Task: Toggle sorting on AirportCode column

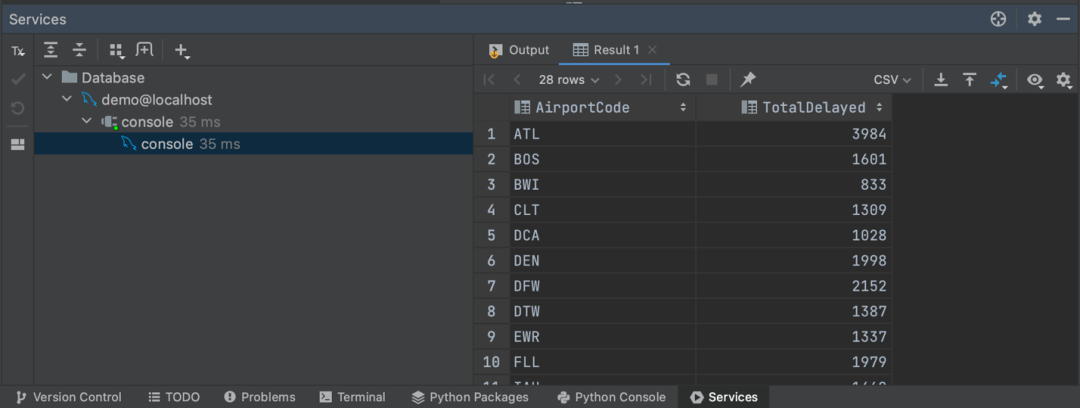Action: tap(683, 108)
